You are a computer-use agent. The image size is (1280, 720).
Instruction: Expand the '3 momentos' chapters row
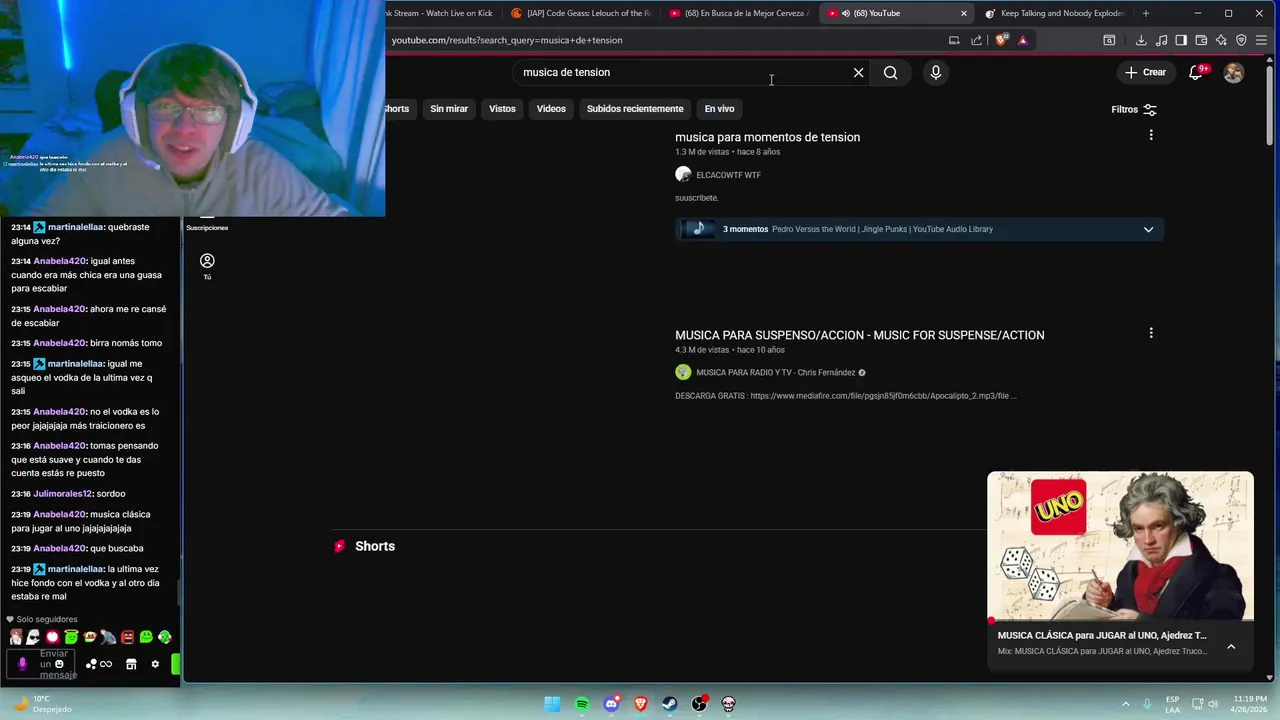[919, 229]
